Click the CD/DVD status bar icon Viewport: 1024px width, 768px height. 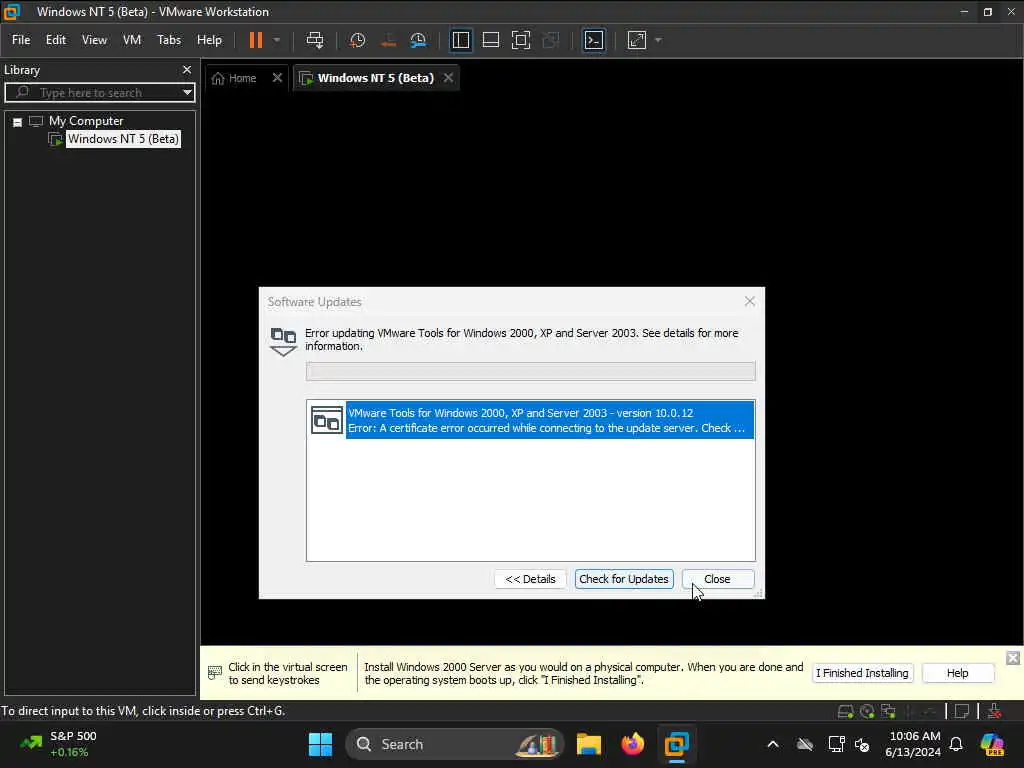point(867,712)
